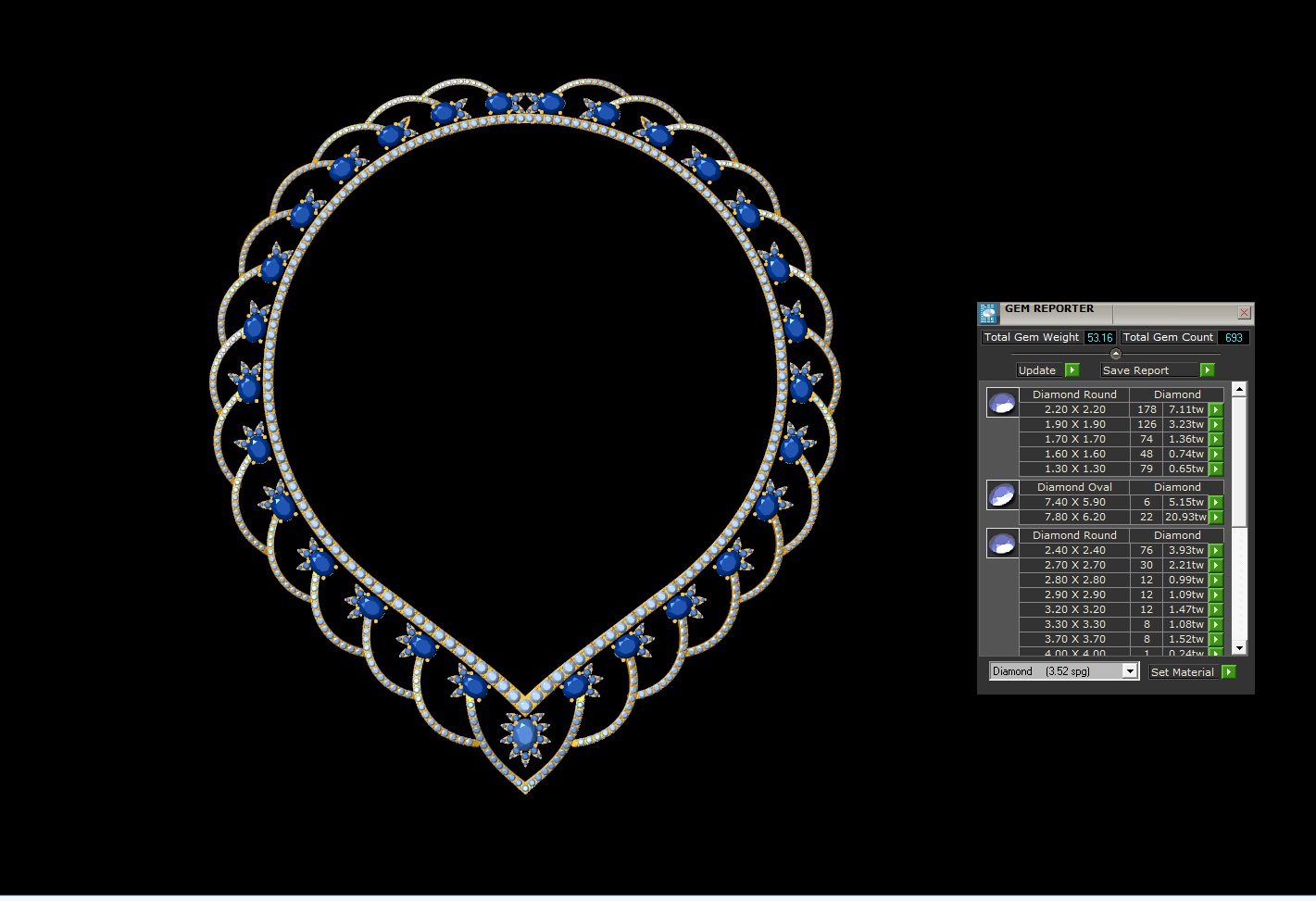Click the green arrow on the 7.40 X 5.90 row
Image resolution: width=1316 pixels, height=901 pixels.
tap(1216, 502)
